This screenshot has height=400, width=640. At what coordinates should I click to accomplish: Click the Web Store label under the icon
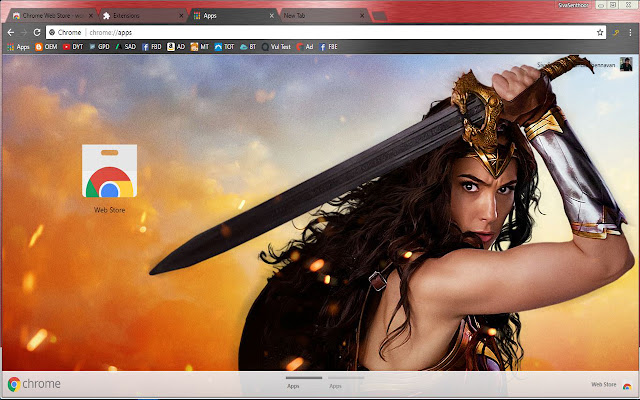click(109, 210)
